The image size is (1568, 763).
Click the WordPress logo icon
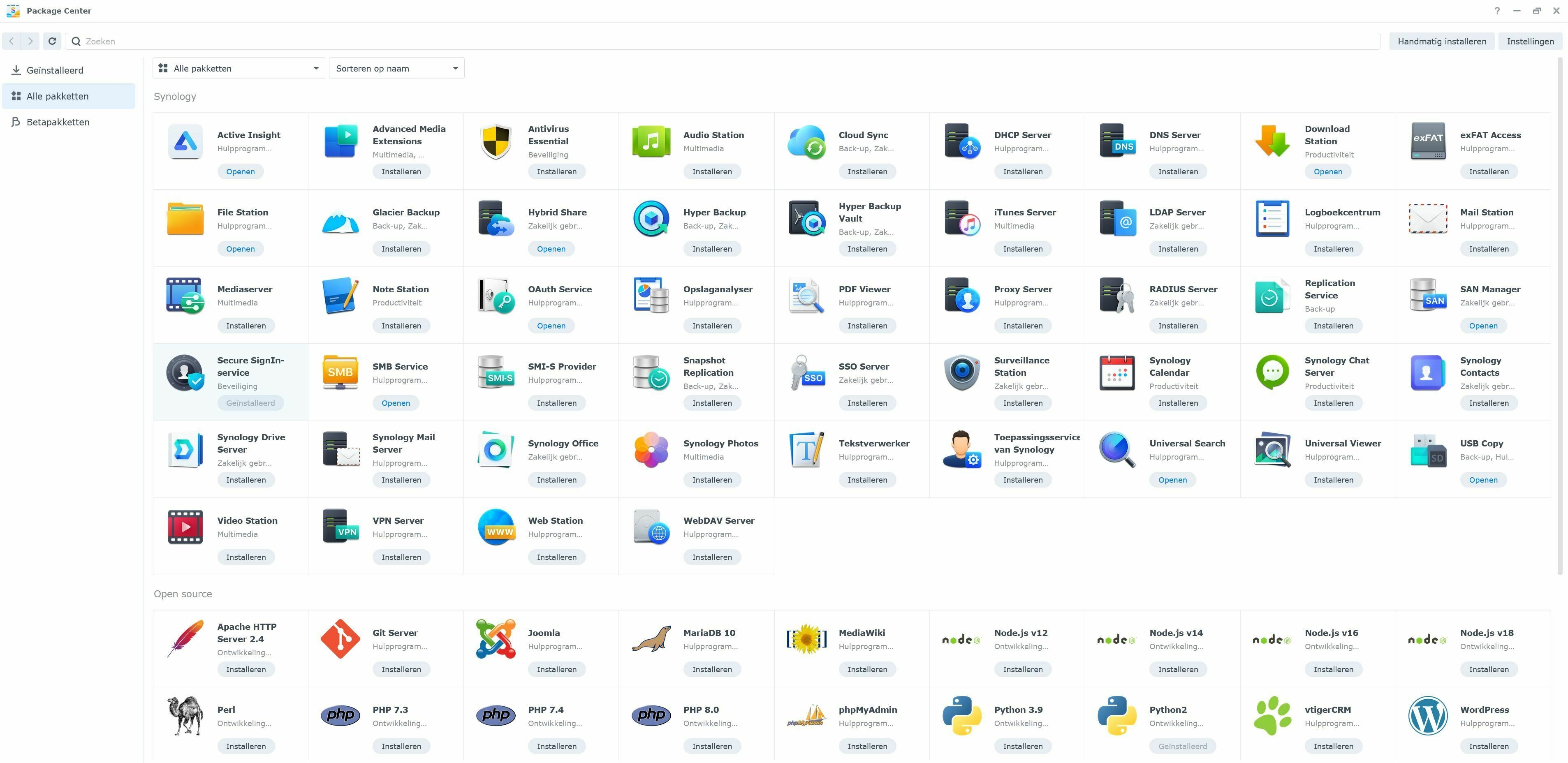(1428, 716)
